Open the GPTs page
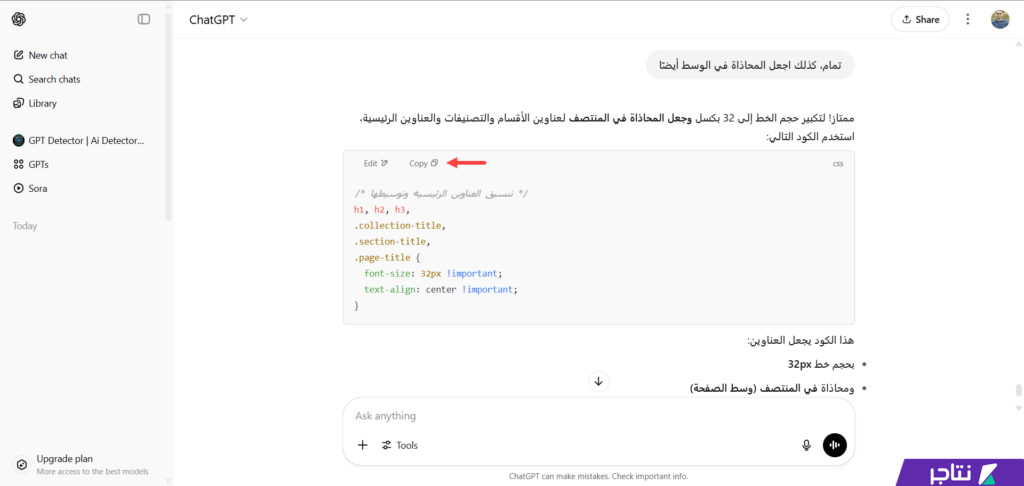 pyautogui.click(x=31, y=165)
